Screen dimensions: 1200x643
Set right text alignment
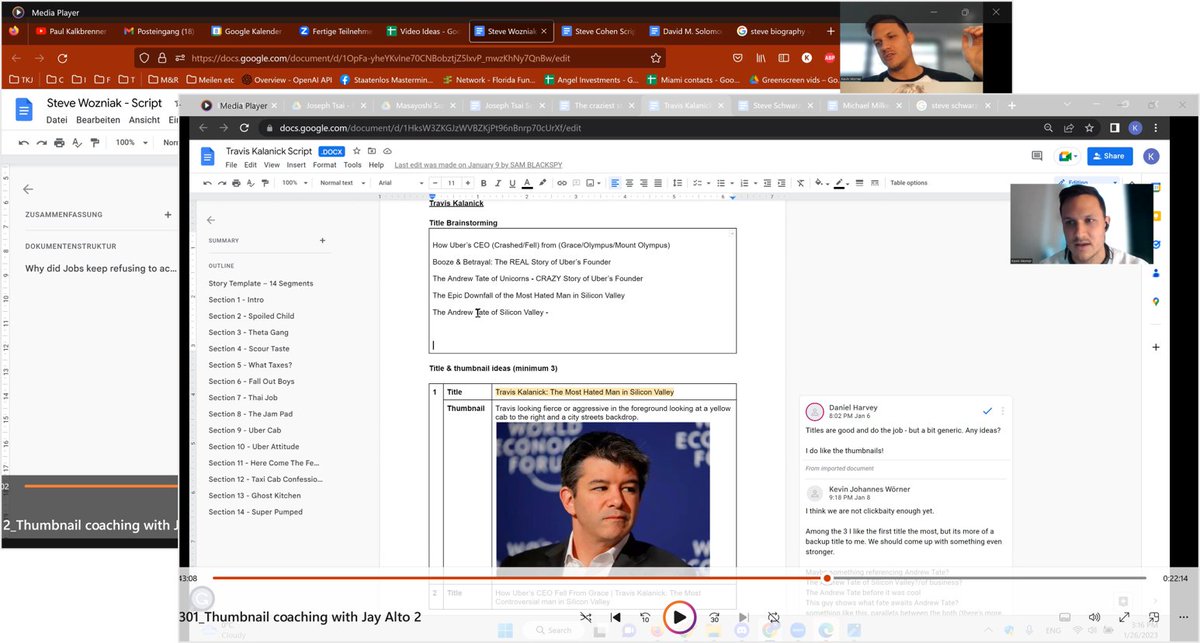point(644,183)
